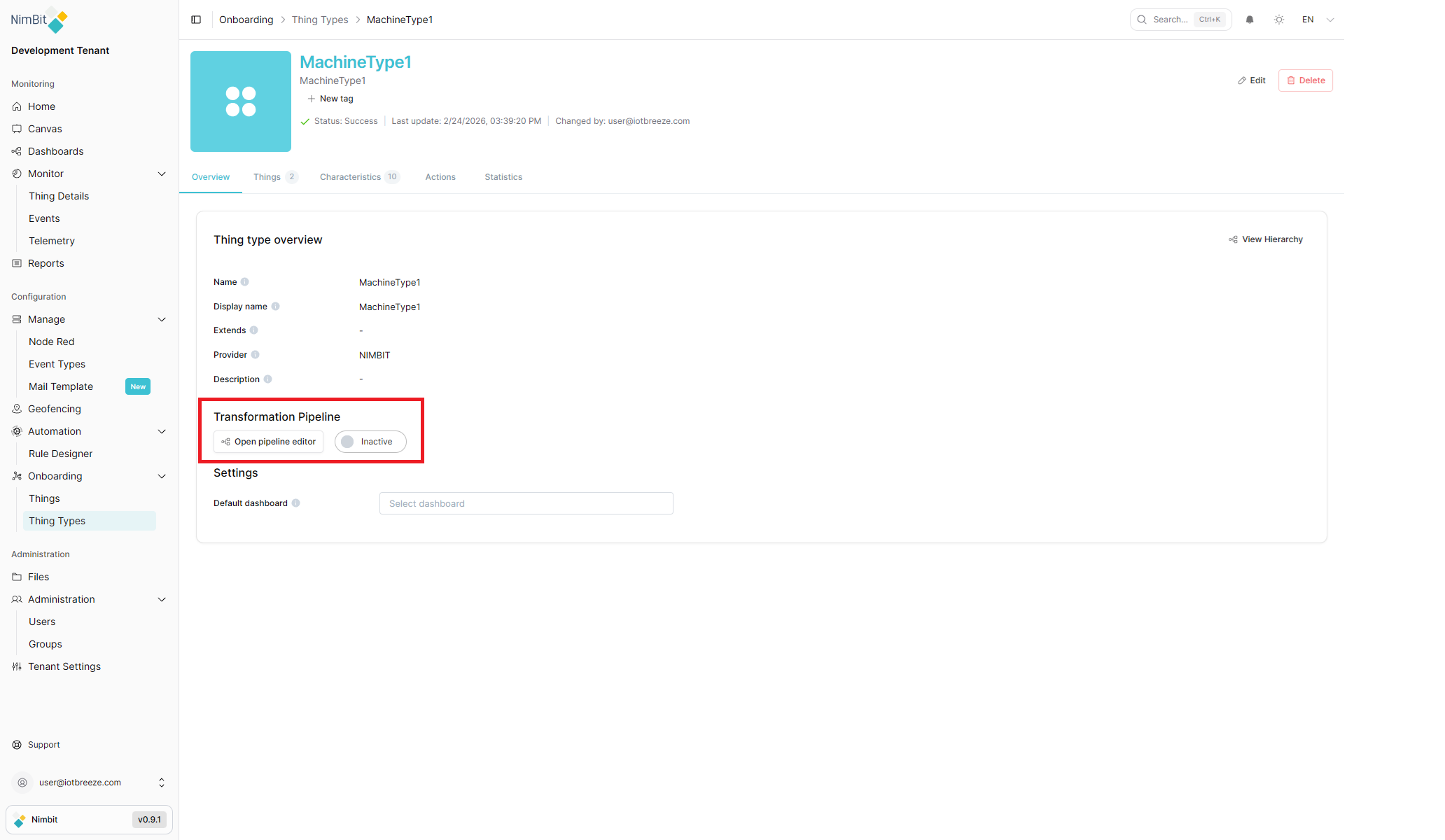Click the Select dashboard input field

[x=526, y=503]
